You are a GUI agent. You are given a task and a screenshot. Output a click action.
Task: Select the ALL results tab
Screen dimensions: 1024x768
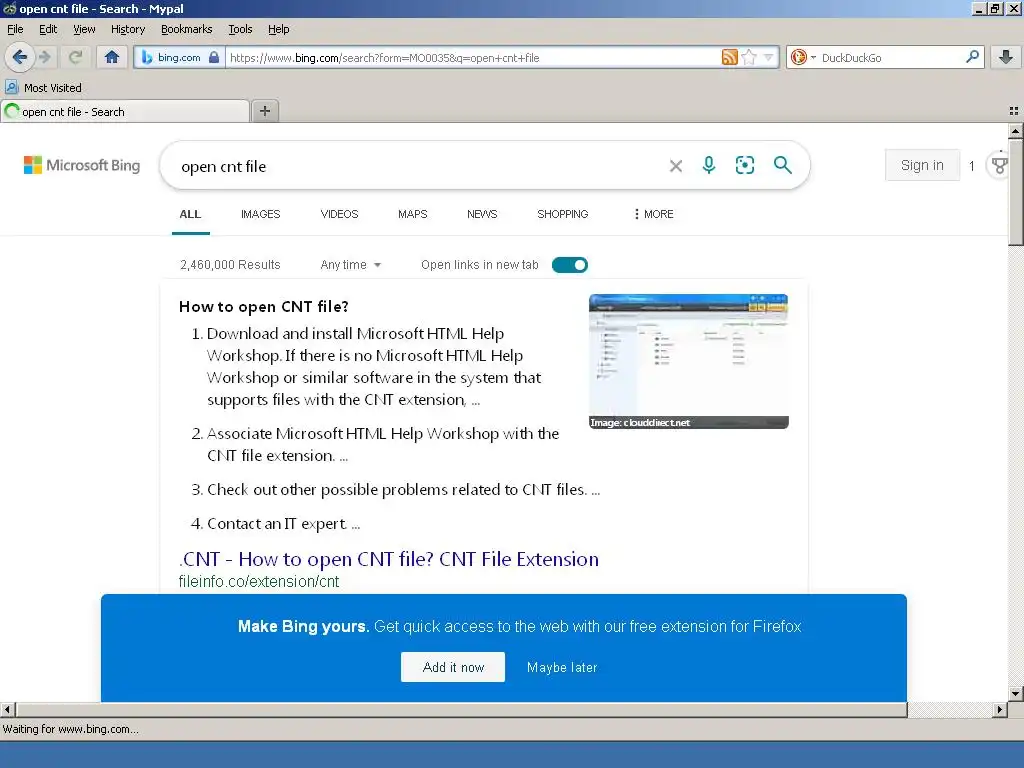(190, 214)
